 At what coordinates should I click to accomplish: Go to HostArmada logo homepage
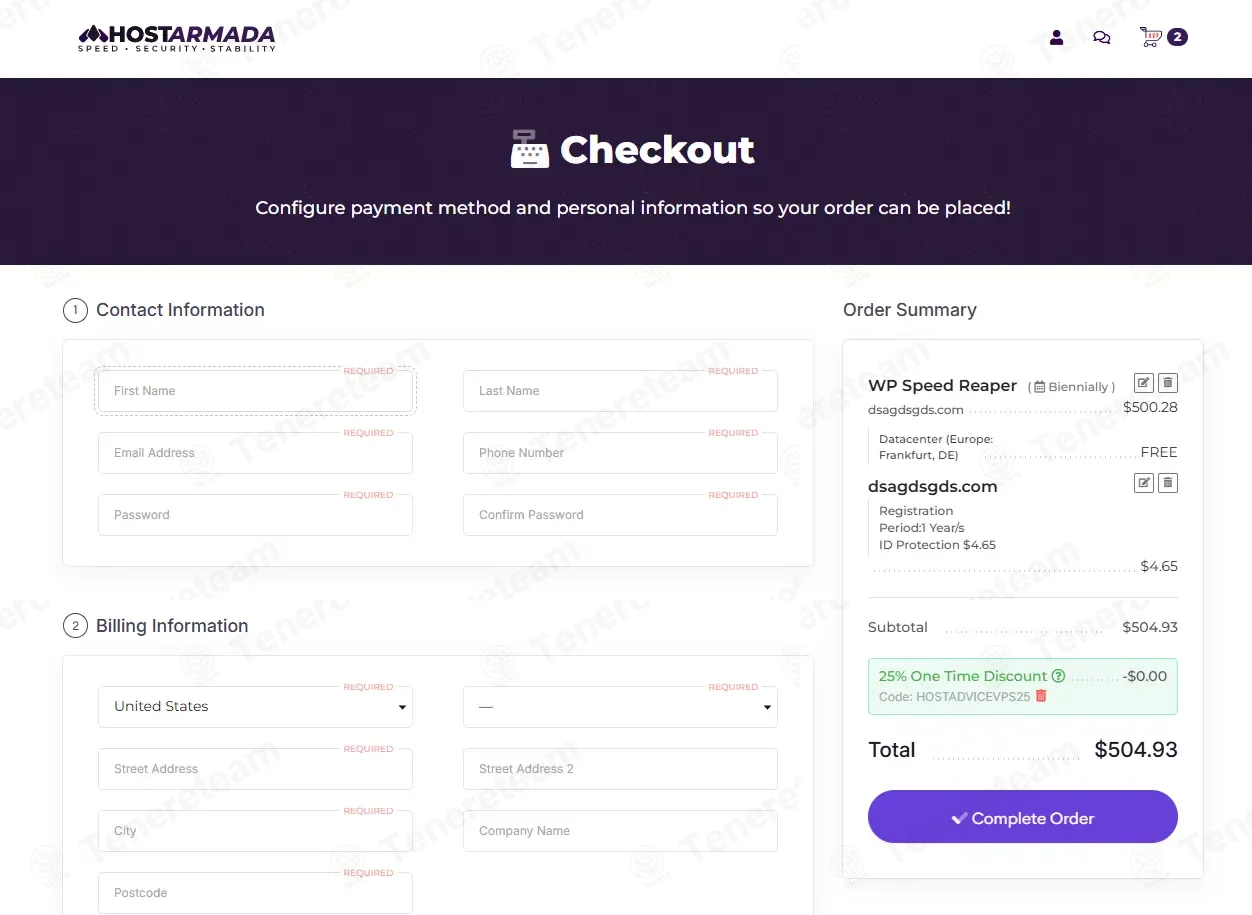[176, 38]
